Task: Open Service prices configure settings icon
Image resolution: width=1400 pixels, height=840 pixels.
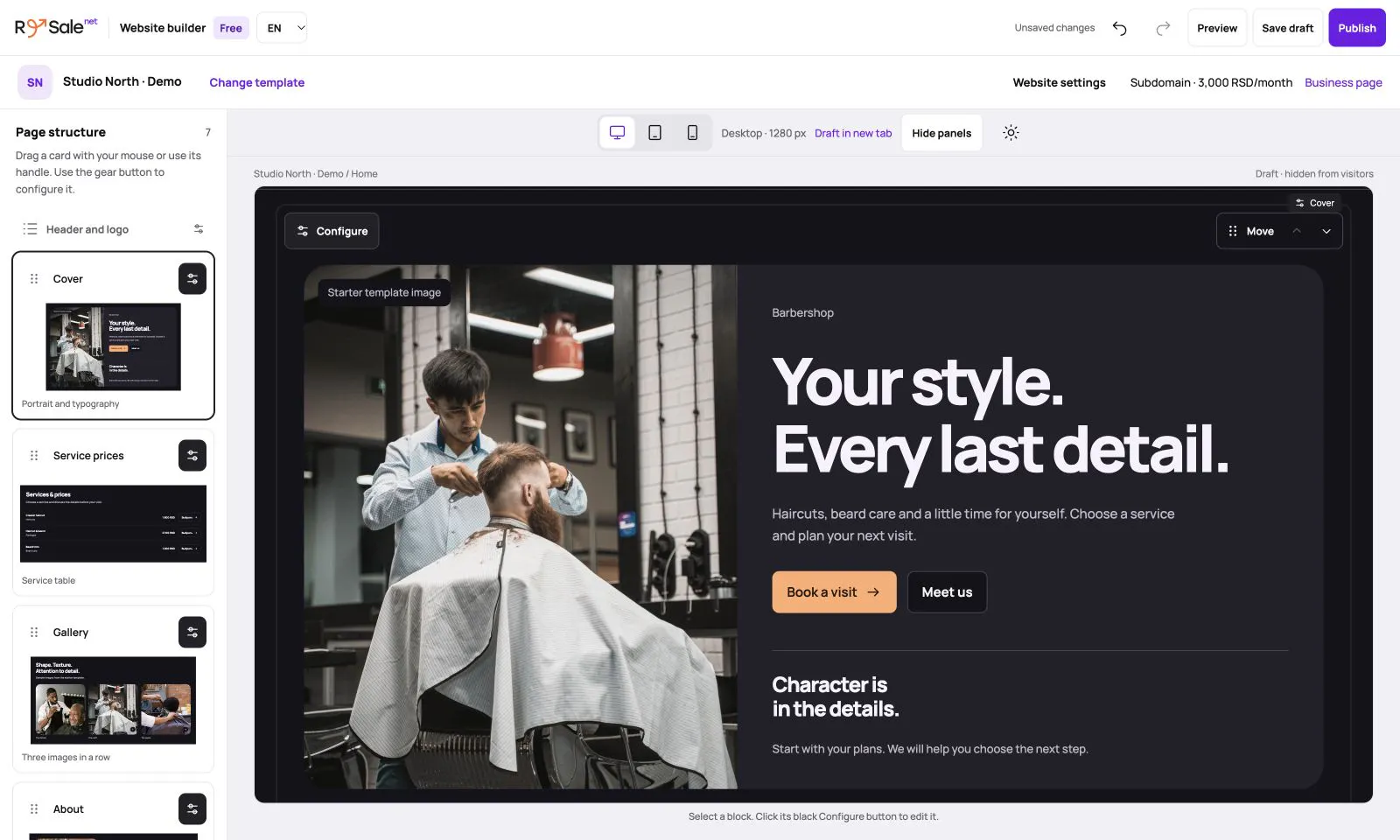Action: point(192,456)
